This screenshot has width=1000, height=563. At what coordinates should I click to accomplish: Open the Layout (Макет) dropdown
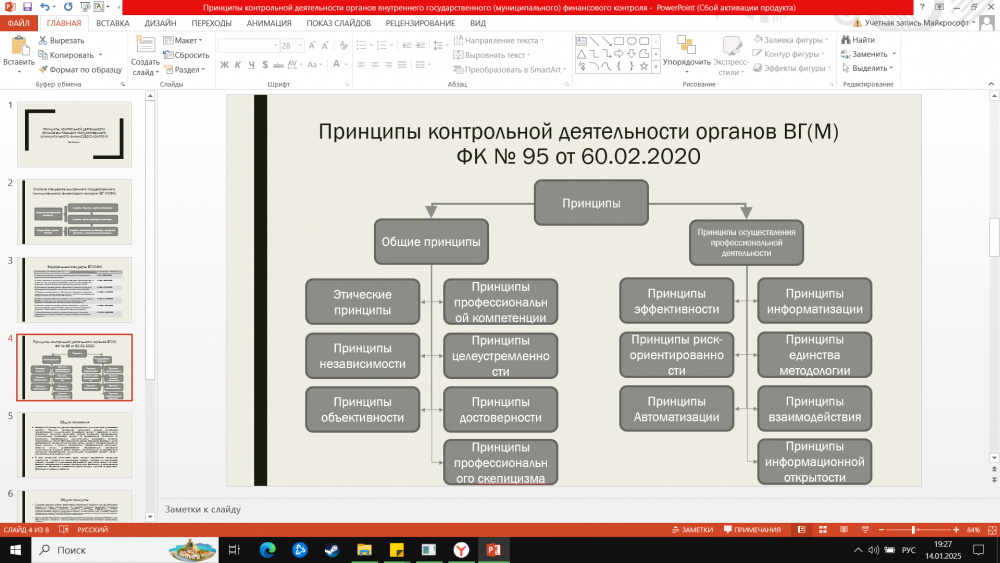pyautogui.click(x=186, y=40)
